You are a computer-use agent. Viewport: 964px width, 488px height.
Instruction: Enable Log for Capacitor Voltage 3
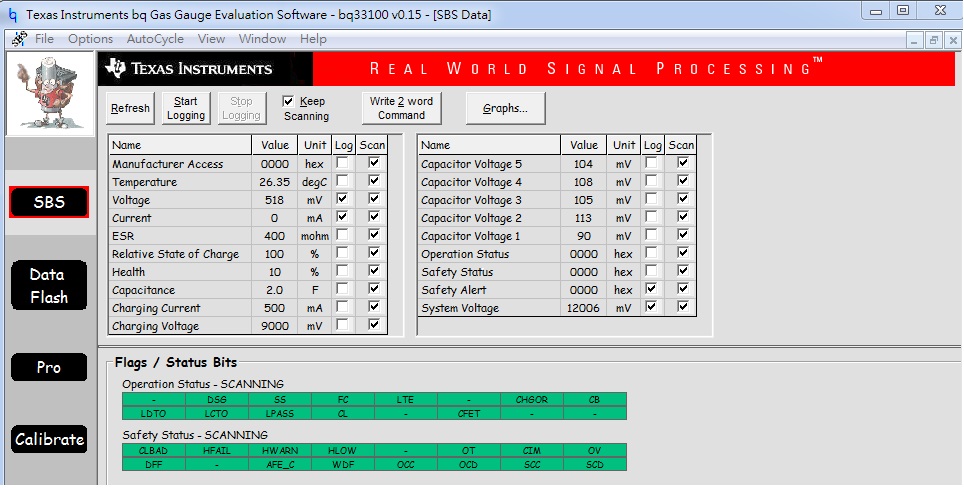pos(651,199)
